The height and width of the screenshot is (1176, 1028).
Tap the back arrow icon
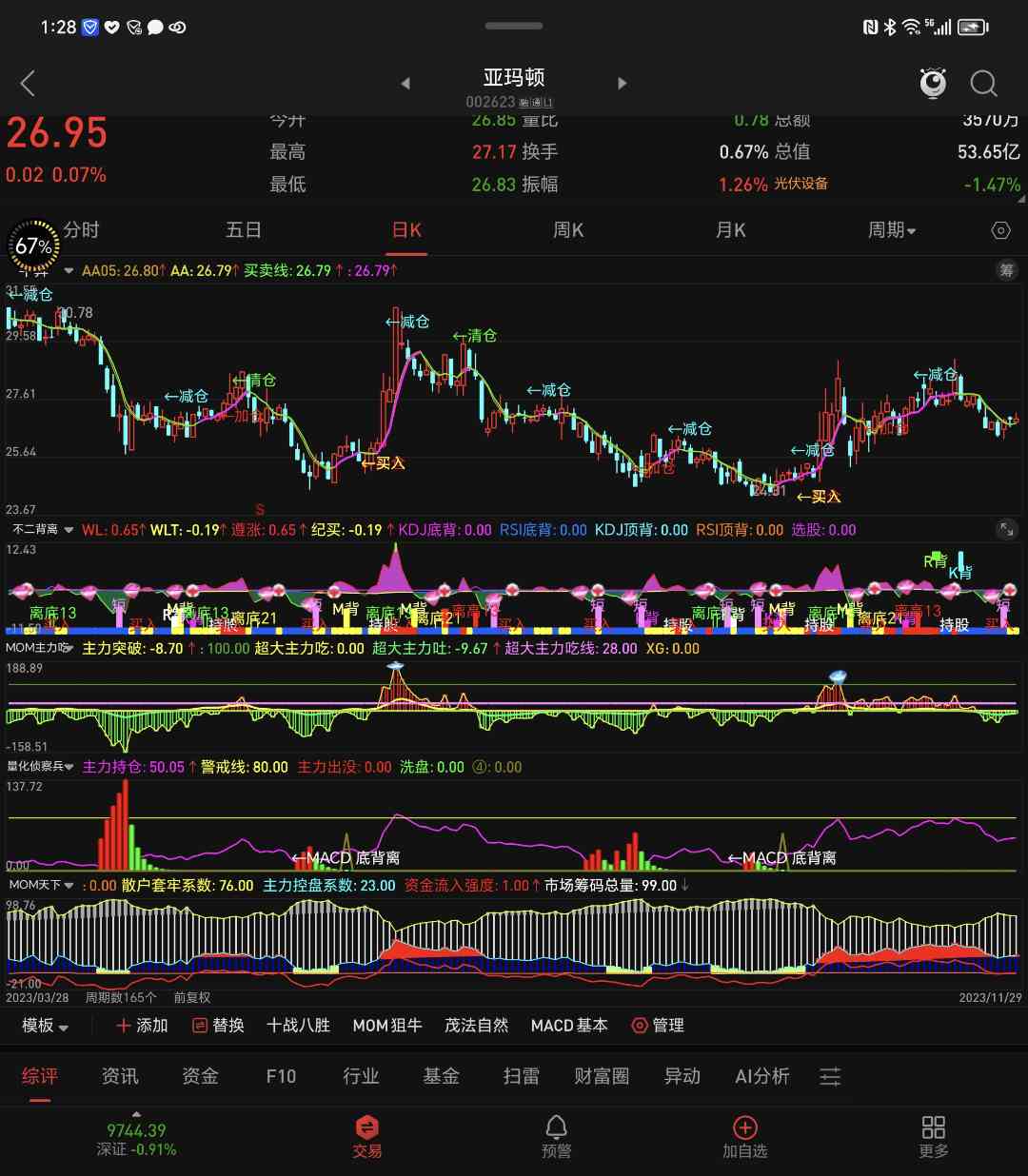tap(29, 84)
